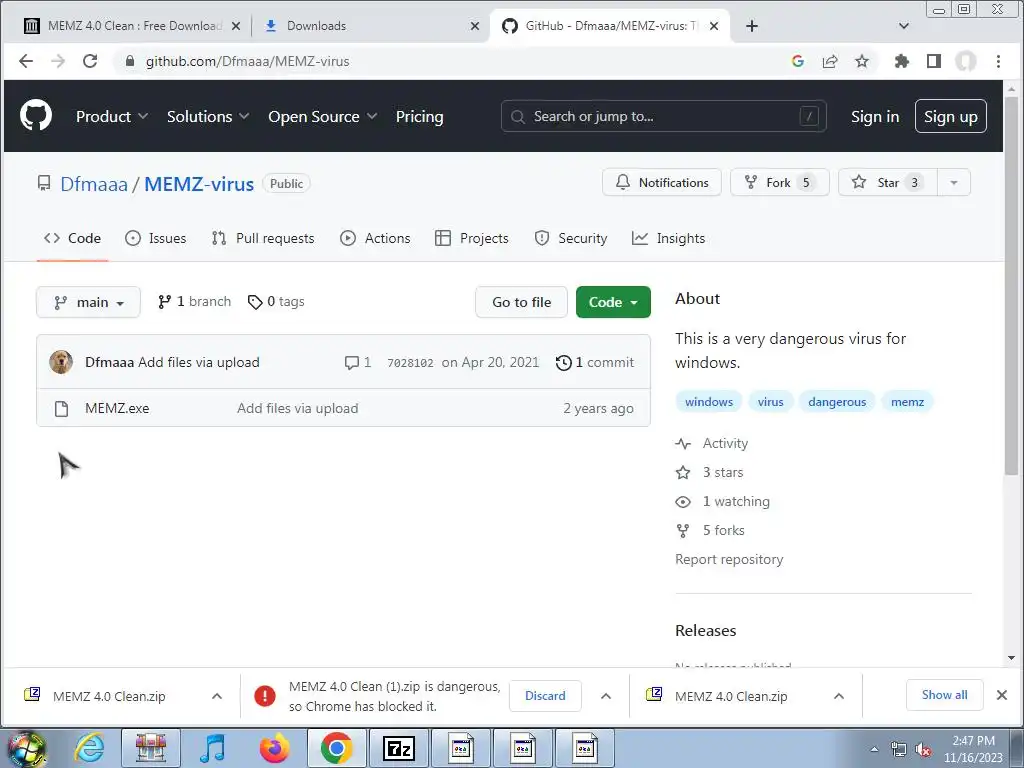Open the share icon in the address bar
This screenshot has width=1024, height=768.
point(830,61)
